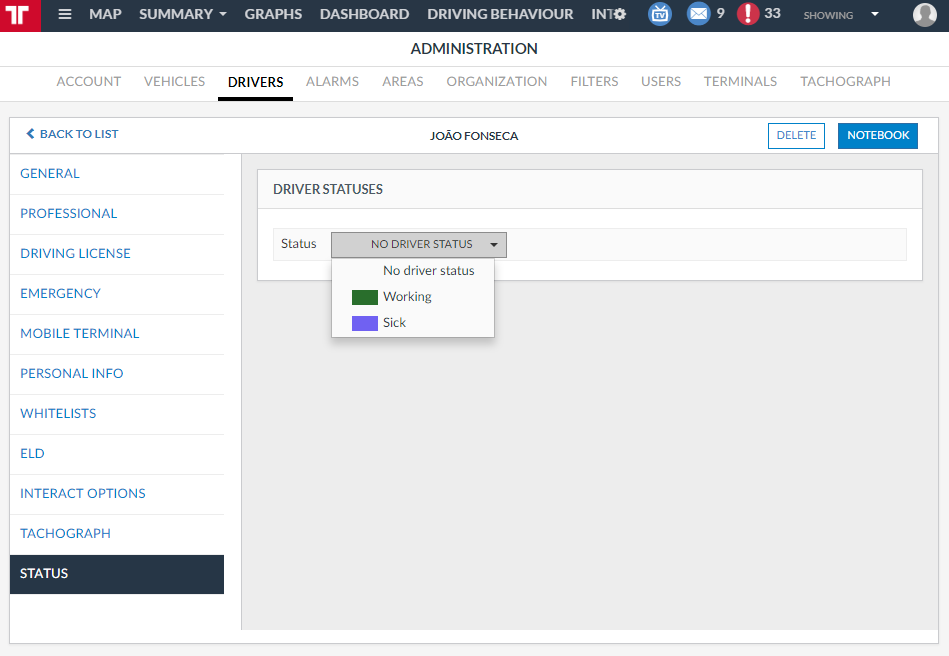This screenshot has width=949, height=656.
Task: Open the red alerts exclamation icon
Action: 748,14
